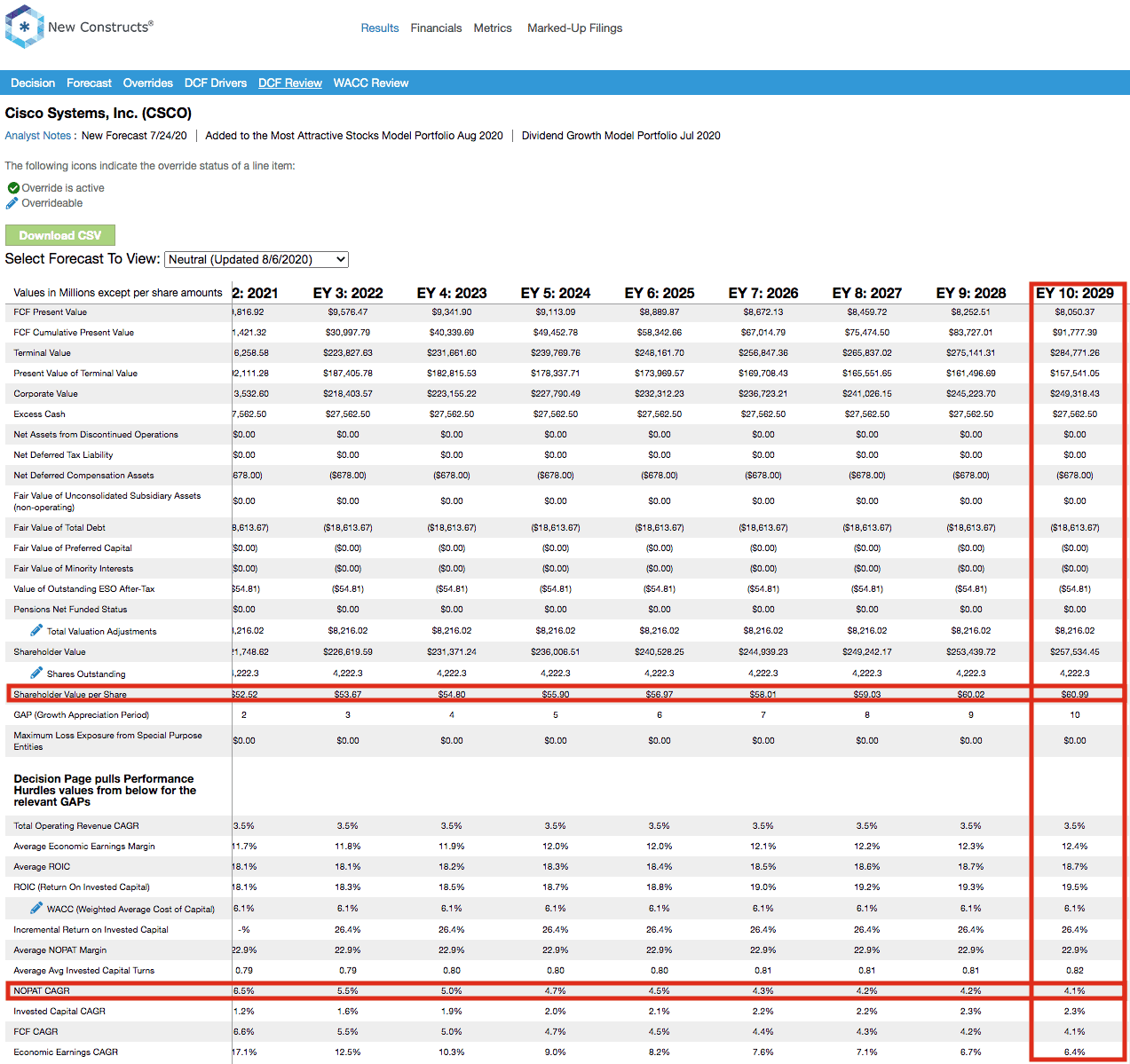Open the Marked-Up Filings menu
Image resolution: width=1130 pixels, height=1064 pixels.
pos(574,28)
